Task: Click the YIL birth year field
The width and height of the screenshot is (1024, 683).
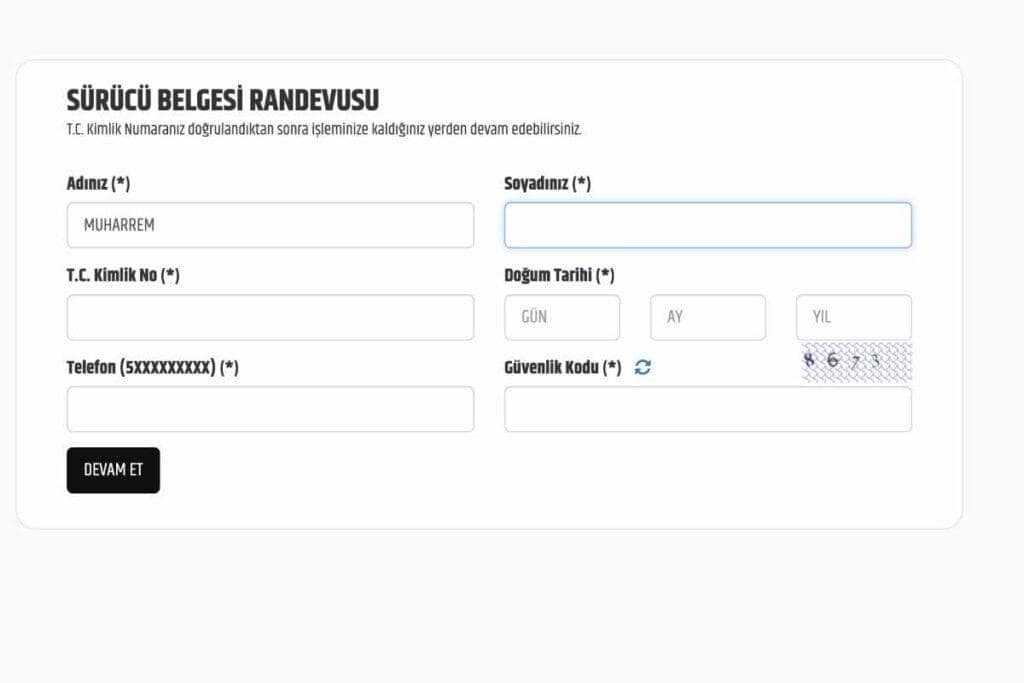Action: 853,317
